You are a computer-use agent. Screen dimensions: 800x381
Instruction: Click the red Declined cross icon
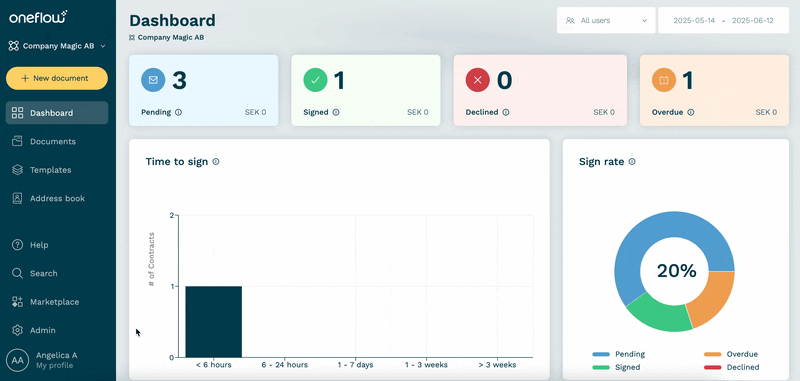[478, 80]
